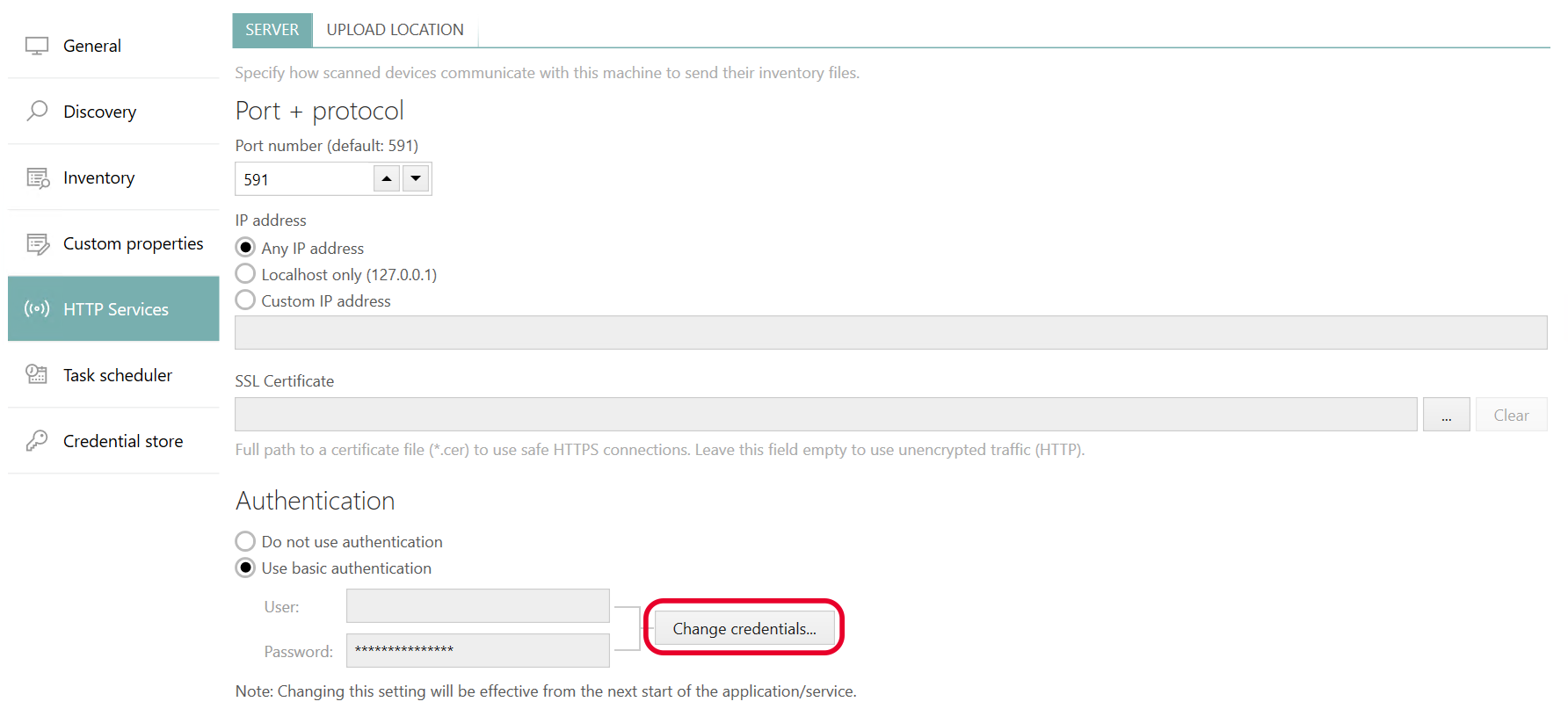Viewport: 1568px width, 716px height.
Task: Switch to the Upload Location tab
Action: pyautogui.click(x=395, y=30)
